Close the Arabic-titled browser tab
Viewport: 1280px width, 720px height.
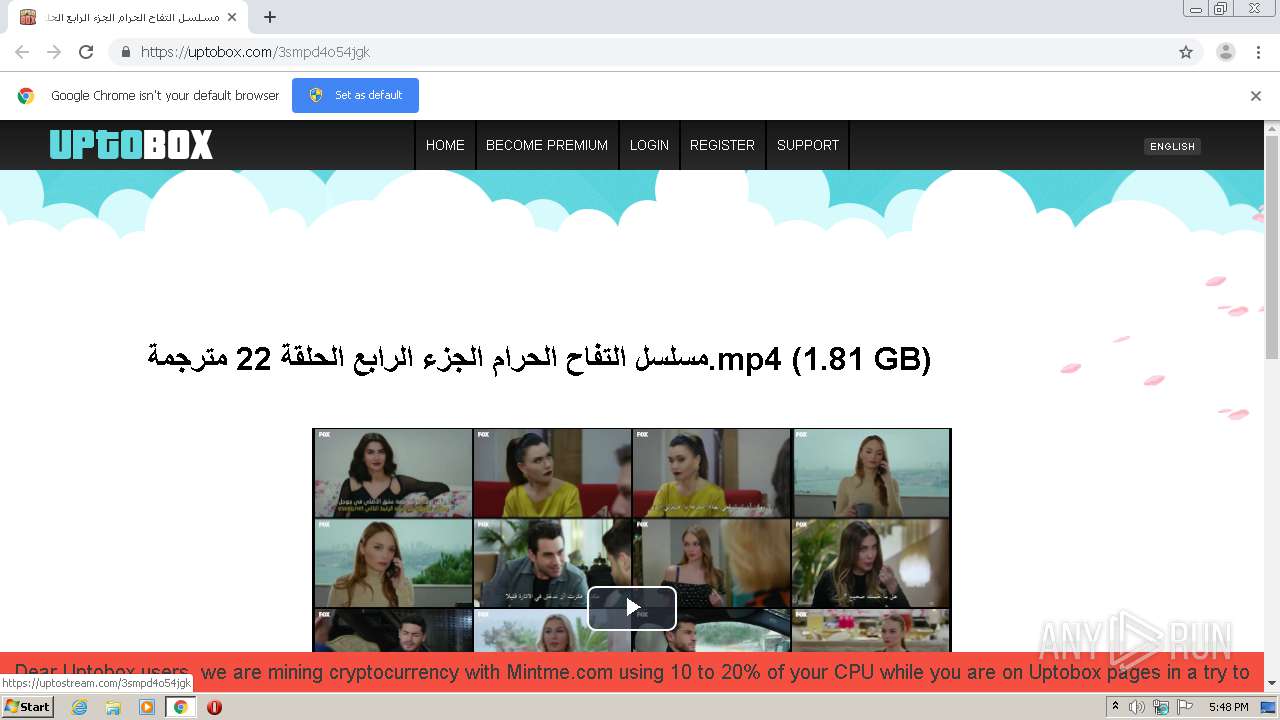232,17
